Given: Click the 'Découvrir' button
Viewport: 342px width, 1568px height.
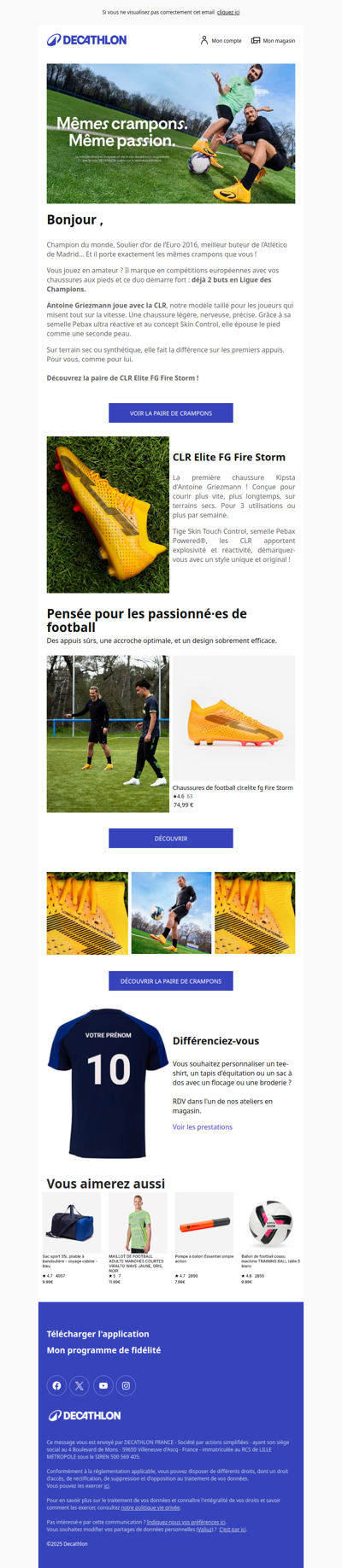Looking at the screenshot, I should coord(171,839).
